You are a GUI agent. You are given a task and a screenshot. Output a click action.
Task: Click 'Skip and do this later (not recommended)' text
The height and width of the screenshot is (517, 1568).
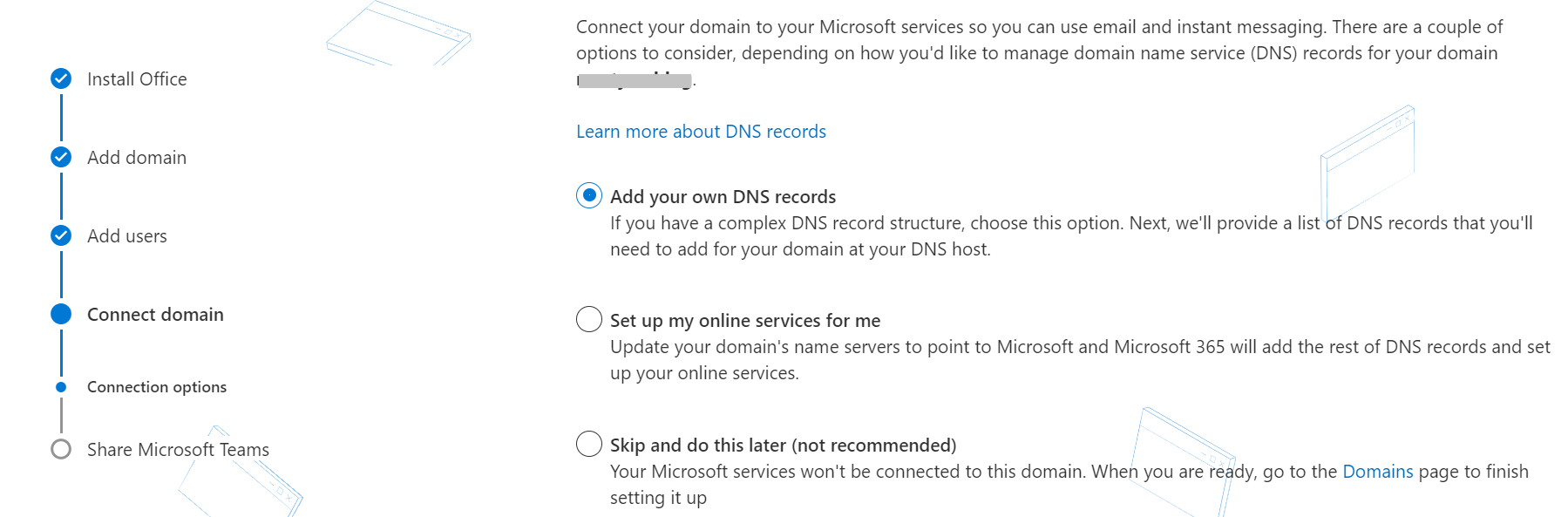[x=783, y=446]
